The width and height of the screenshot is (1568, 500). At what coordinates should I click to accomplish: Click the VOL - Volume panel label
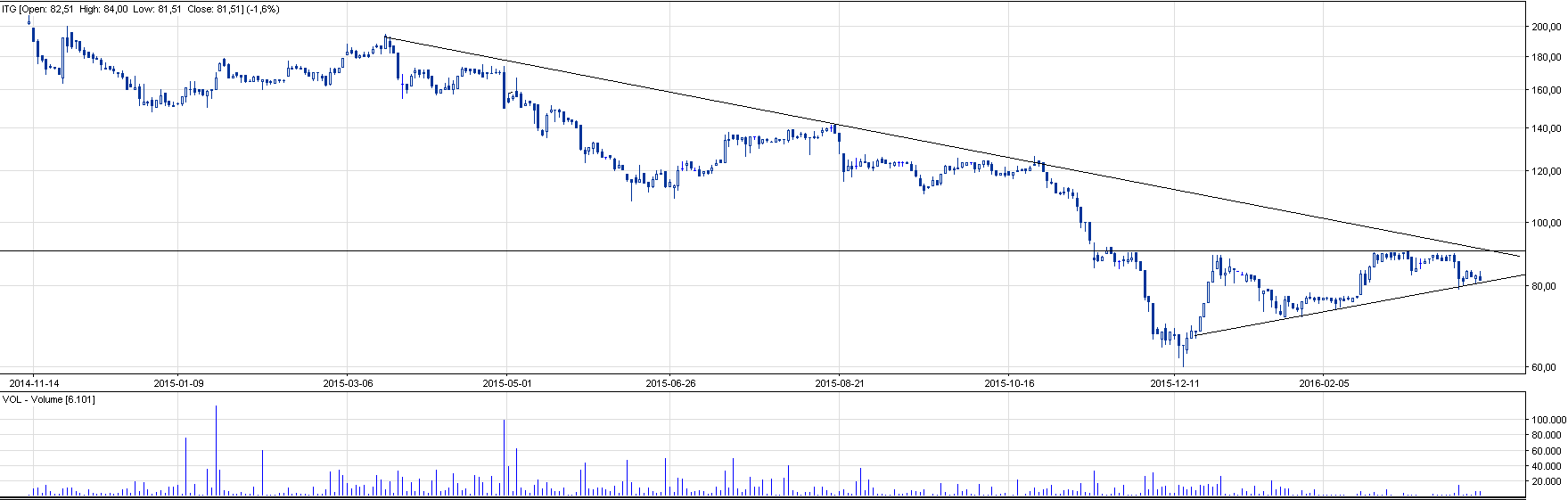pyautogui.click(x=49, y=399)
